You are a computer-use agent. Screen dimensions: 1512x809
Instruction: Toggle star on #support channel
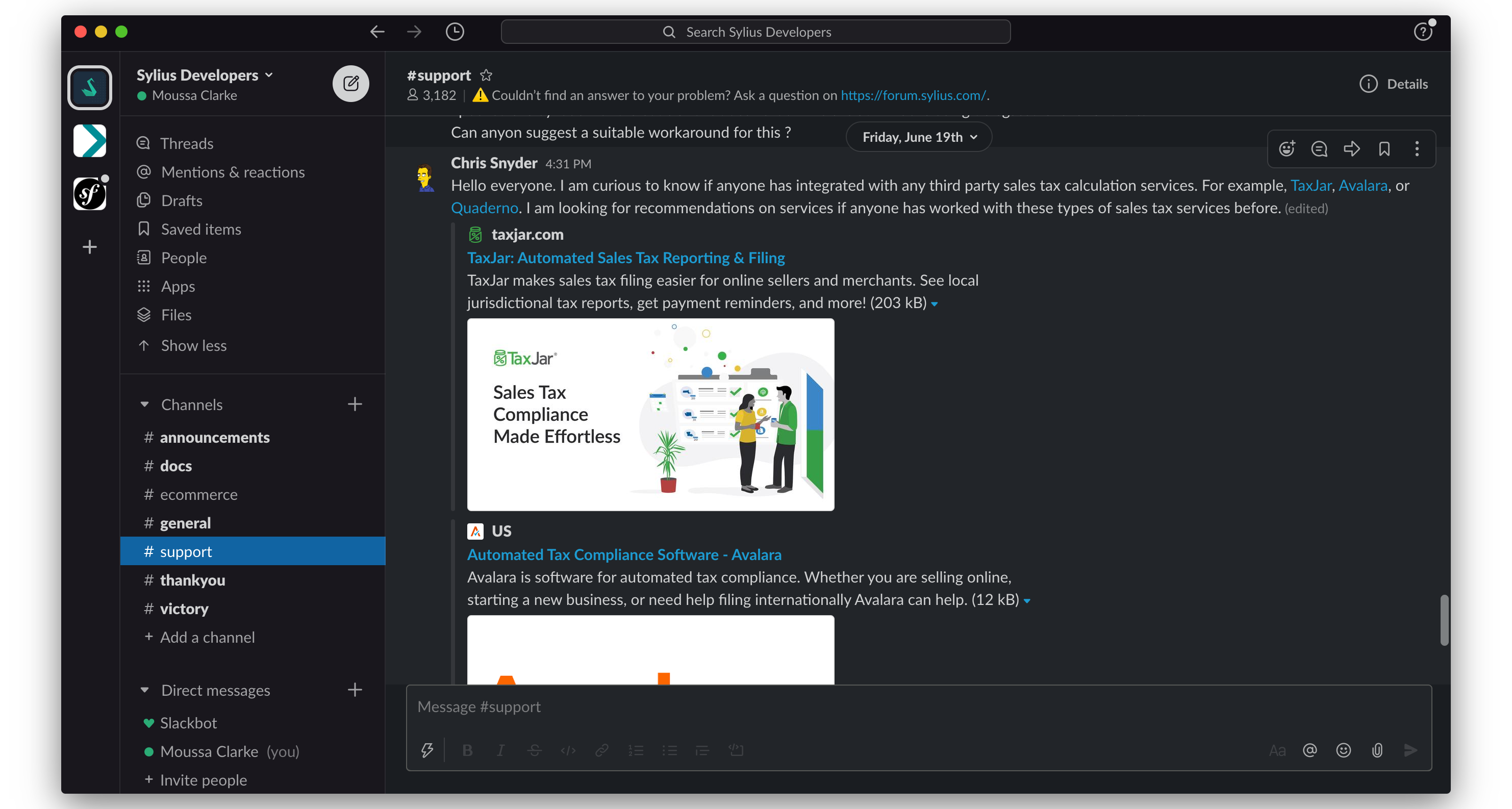(x=487, y=75)
